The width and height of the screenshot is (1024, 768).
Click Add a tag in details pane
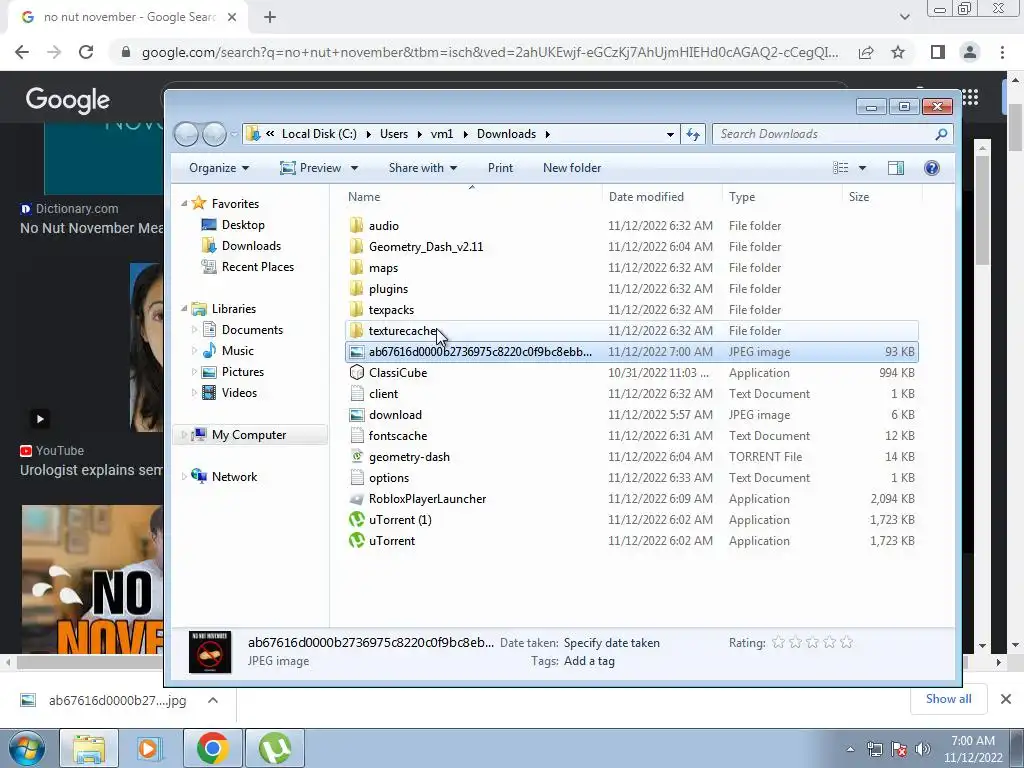click(x=588, y=661)
